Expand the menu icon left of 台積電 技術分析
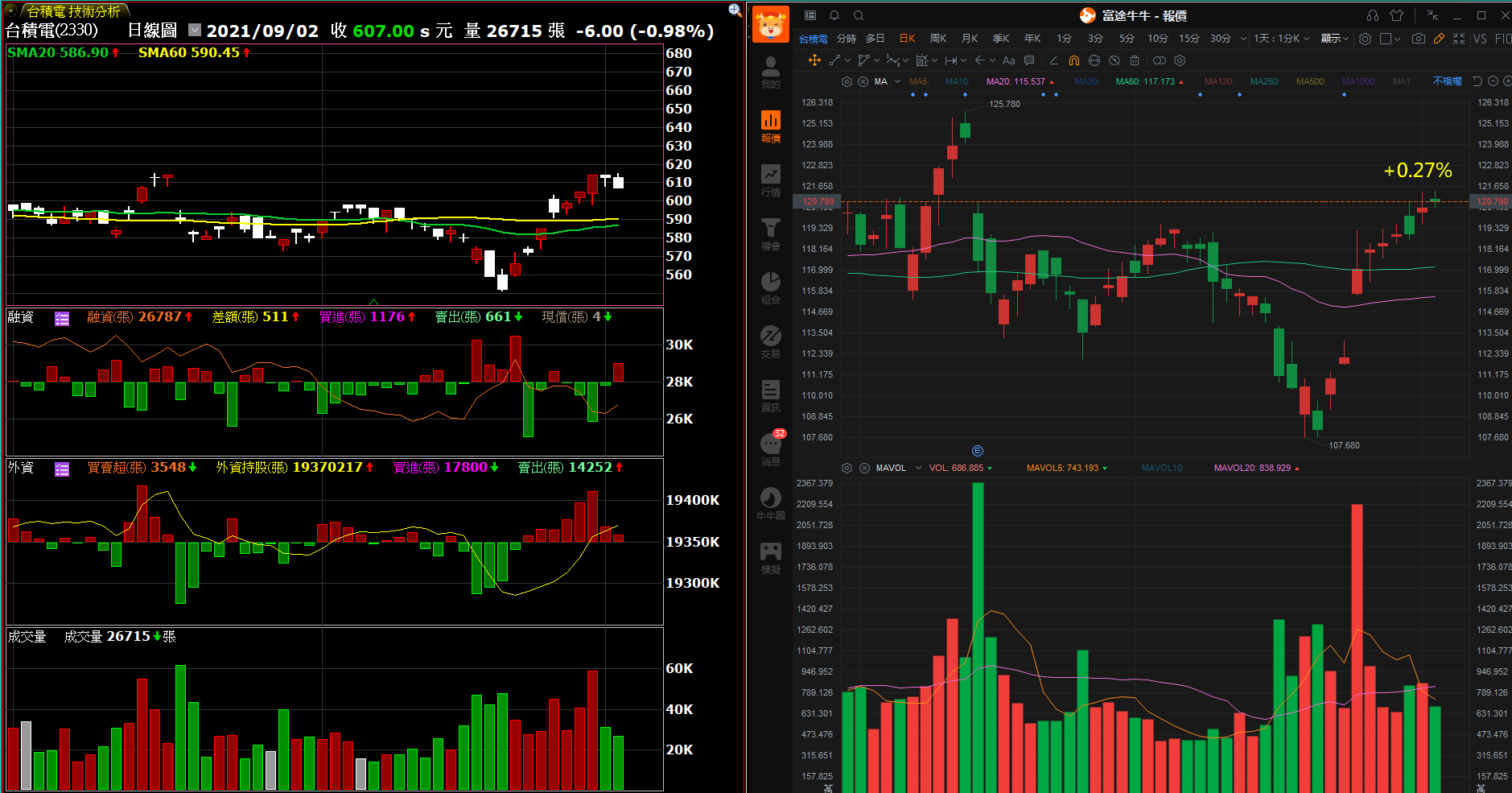This screenshot has height=793, width=1512. (x=11, y=10)
